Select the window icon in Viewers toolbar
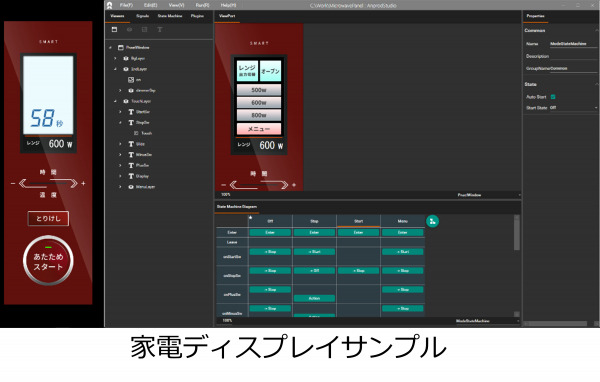 click(114, 29)
